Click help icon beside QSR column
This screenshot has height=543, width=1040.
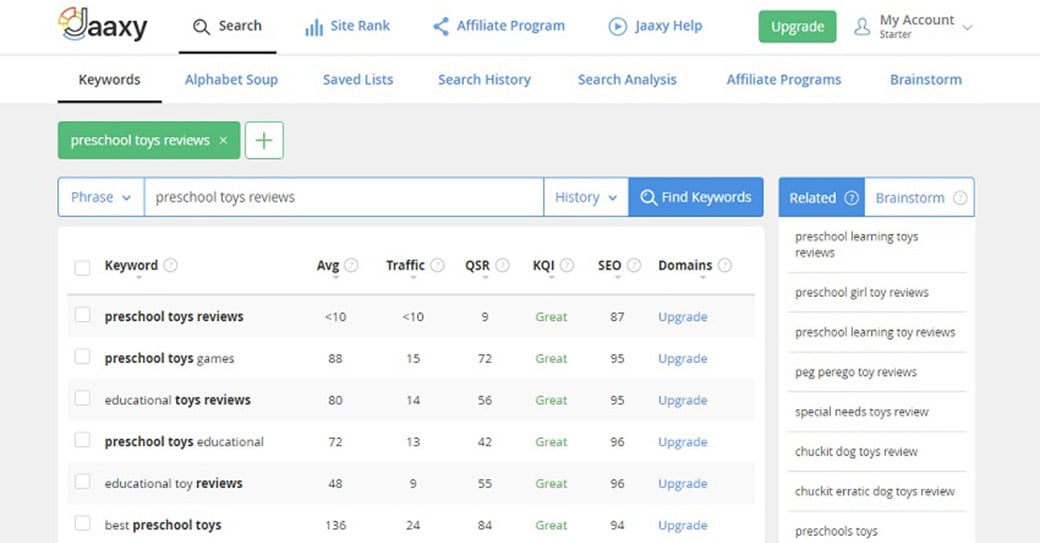pos(502,266)
